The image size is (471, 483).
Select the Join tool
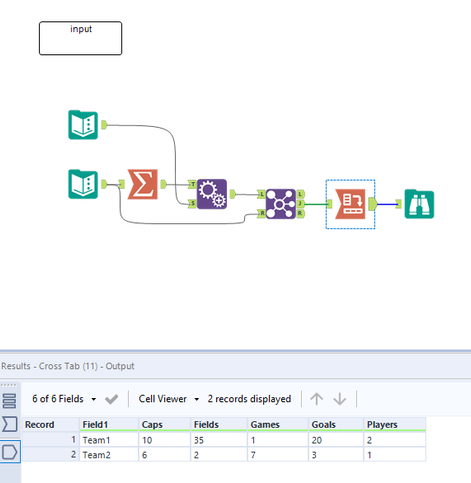(x=281, y=204)
